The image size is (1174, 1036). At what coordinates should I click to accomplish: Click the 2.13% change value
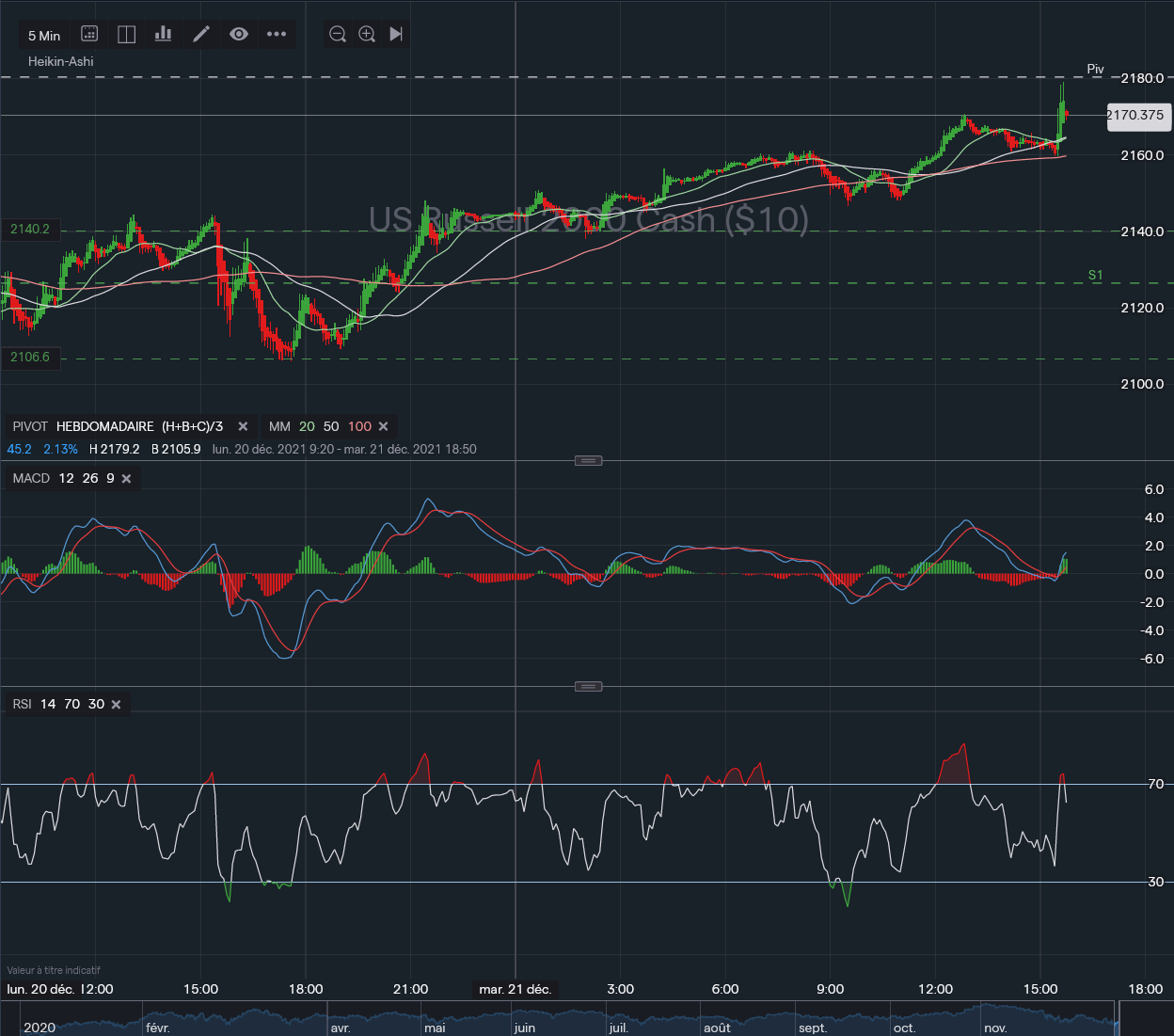coord(60,449)
